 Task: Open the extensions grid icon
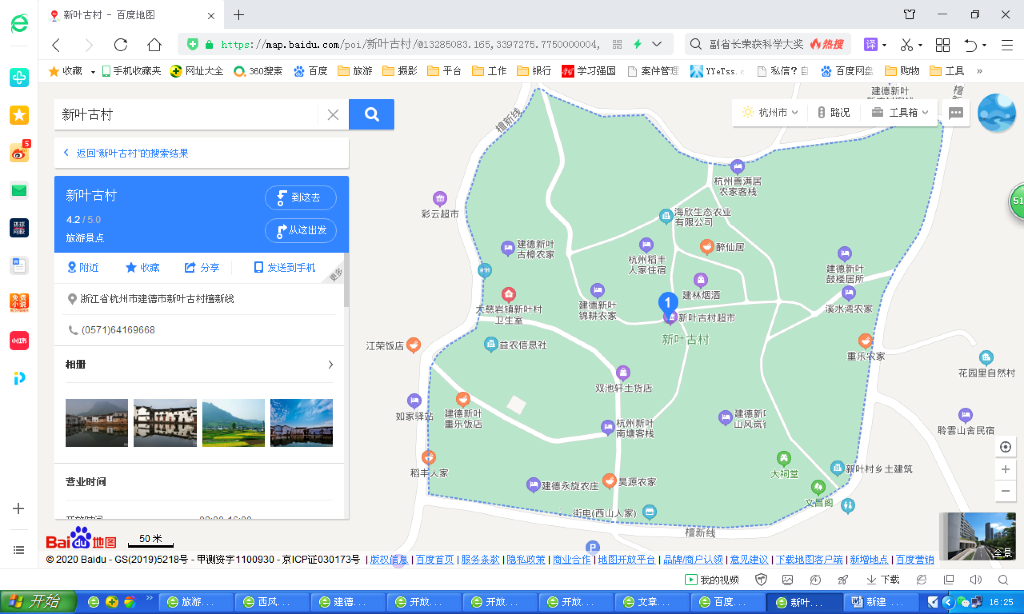[x=942, y=44]
